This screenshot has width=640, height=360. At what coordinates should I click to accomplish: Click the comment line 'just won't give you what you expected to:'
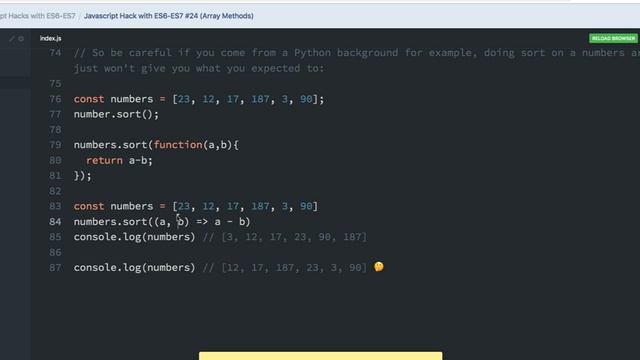[x=199, y=68]
